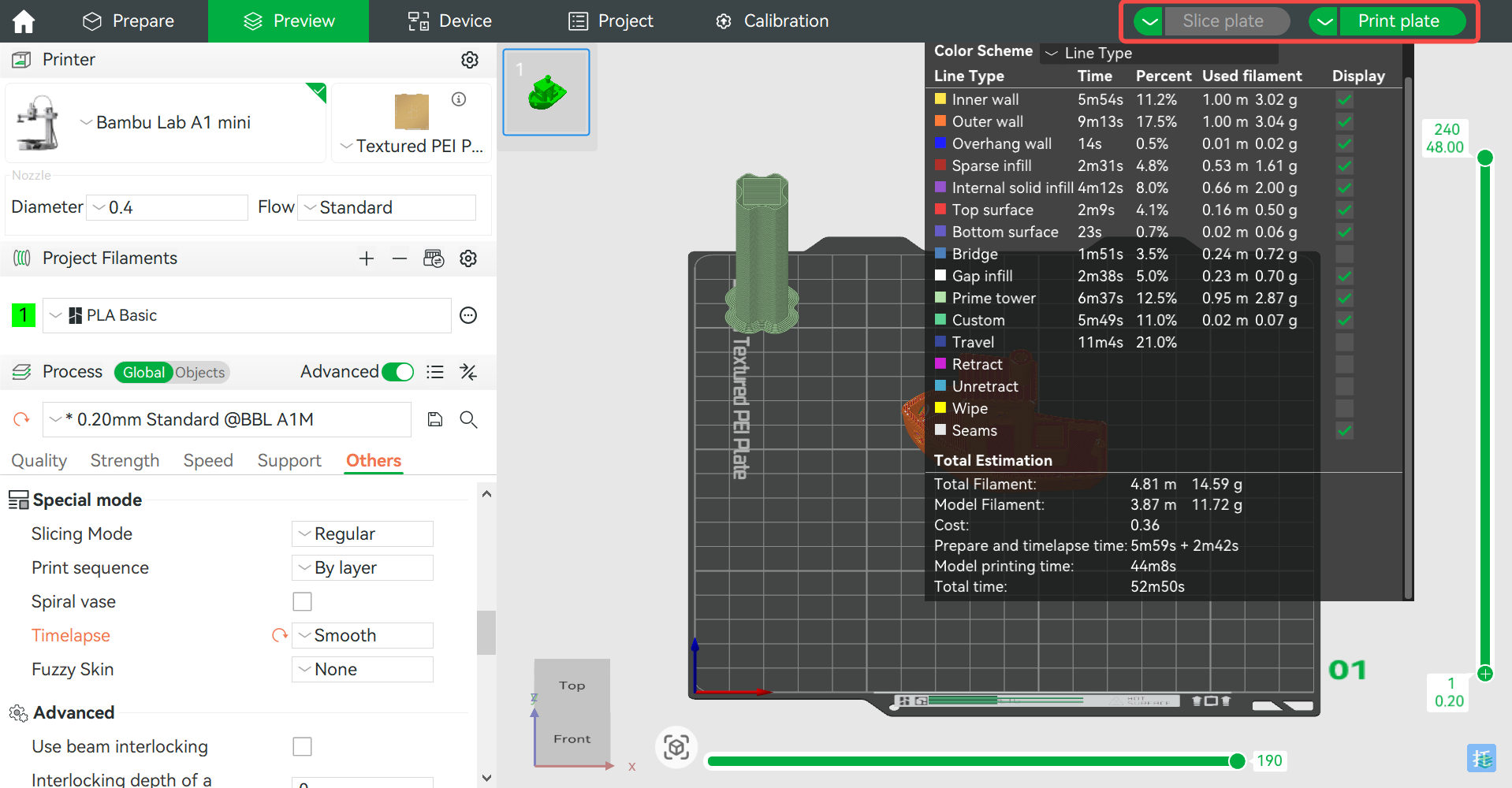The height and width of the screenshot is (788, 1512).
Task: Open Slicing Mode dropdown
Action: coord(363,533)
